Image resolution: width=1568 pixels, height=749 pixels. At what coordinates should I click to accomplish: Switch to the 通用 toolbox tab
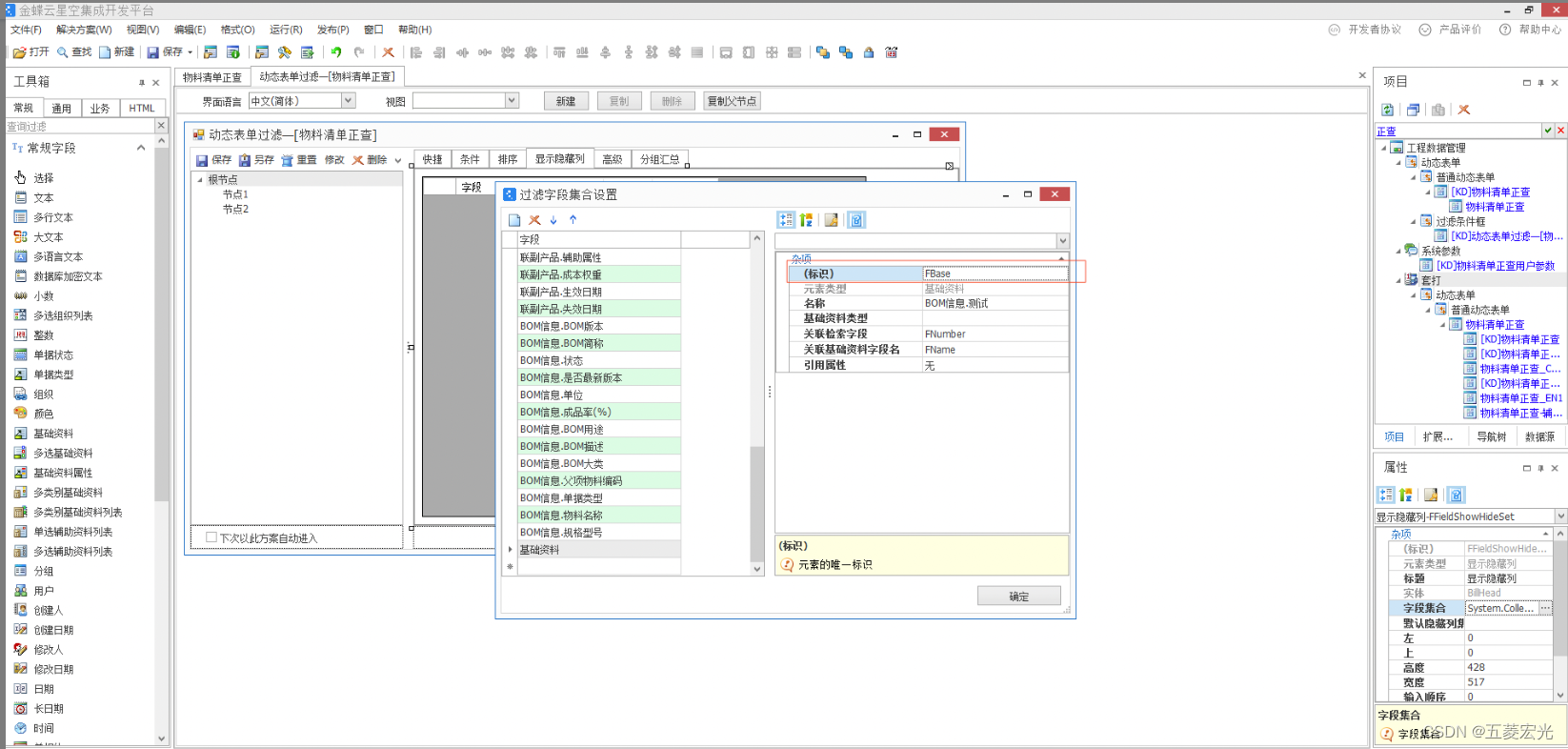pos(62,109)
